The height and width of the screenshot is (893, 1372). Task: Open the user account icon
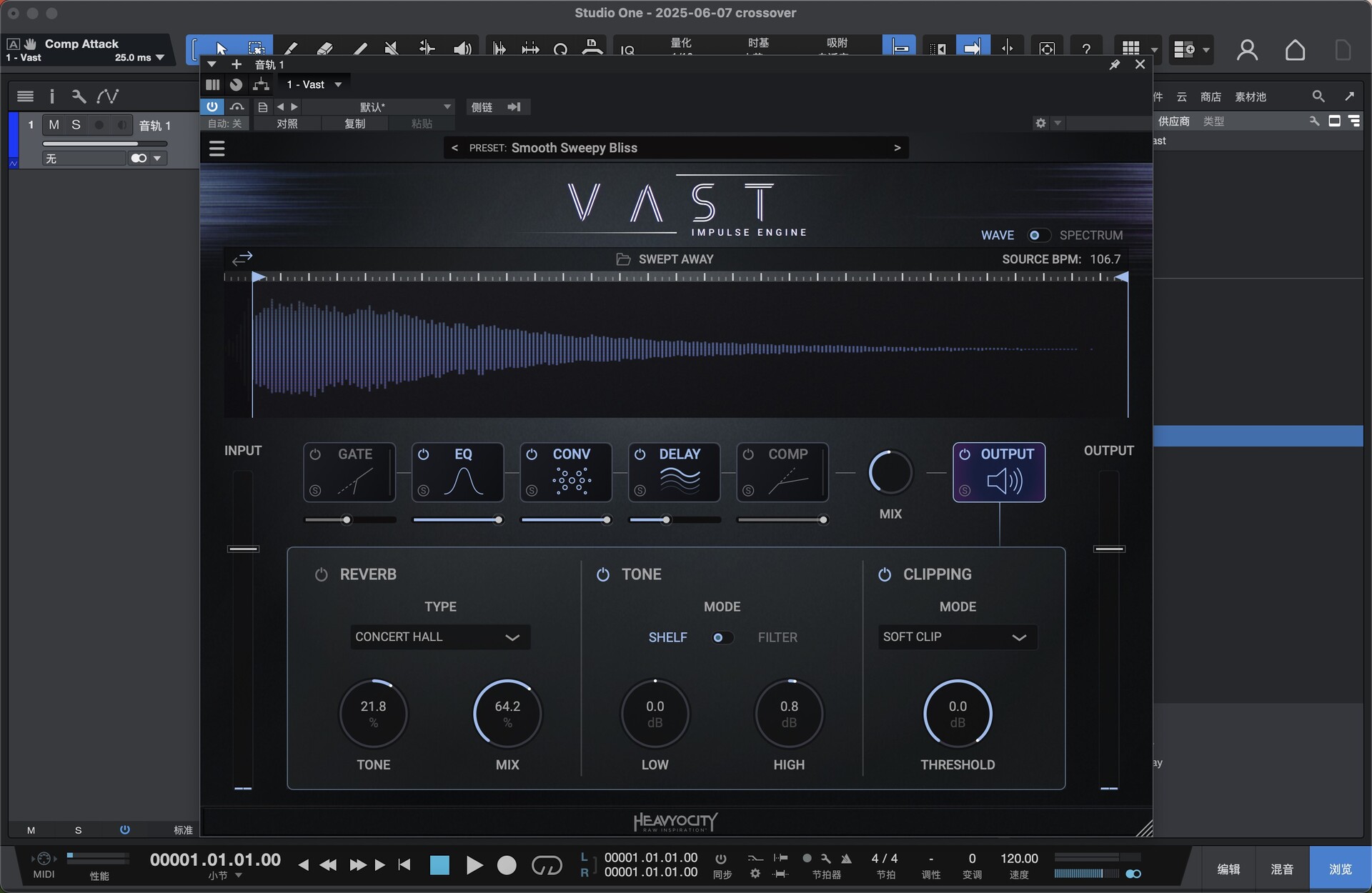(x=1247, y=50)
